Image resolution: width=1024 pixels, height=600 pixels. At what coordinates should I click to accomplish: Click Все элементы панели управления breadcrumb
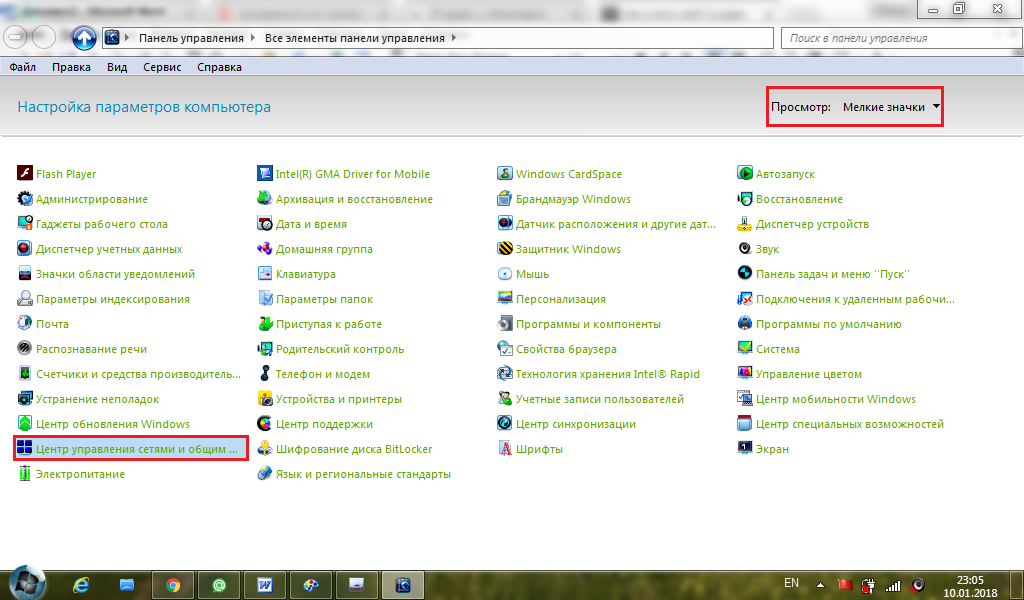click(x=355, y=38)
